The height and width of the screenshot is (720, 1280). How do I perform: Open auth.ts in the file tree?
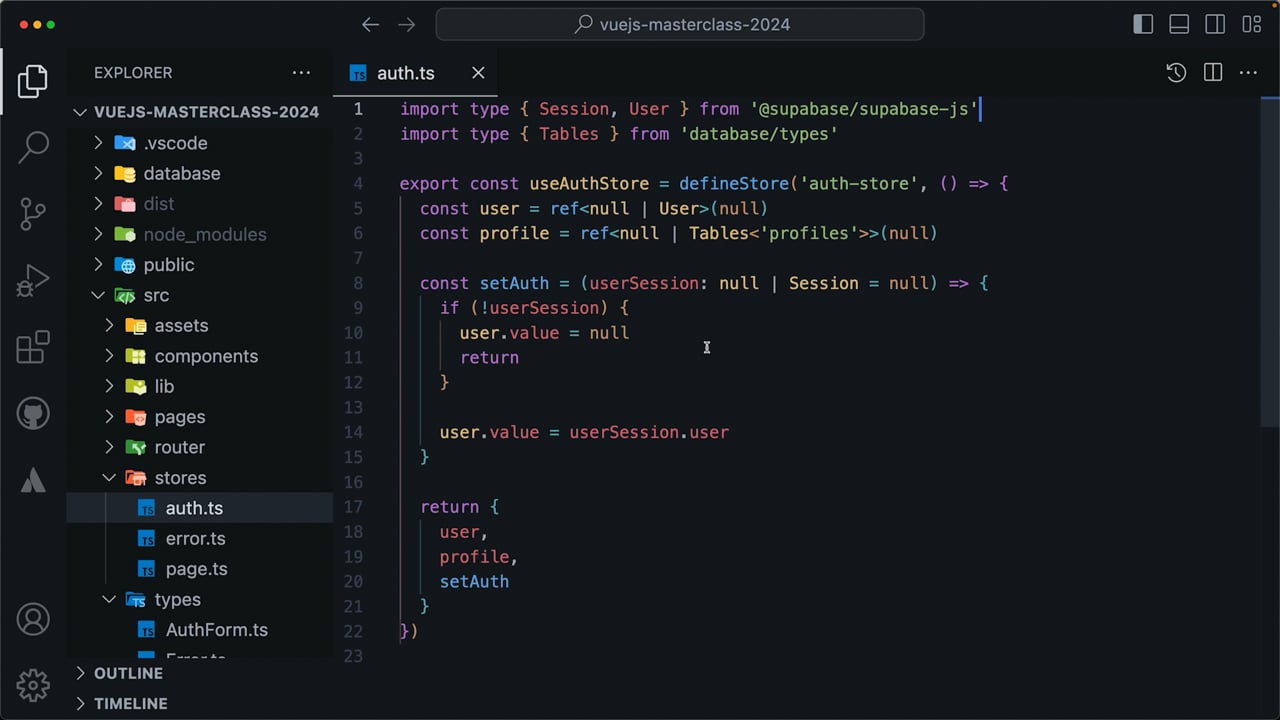(200, 508)
